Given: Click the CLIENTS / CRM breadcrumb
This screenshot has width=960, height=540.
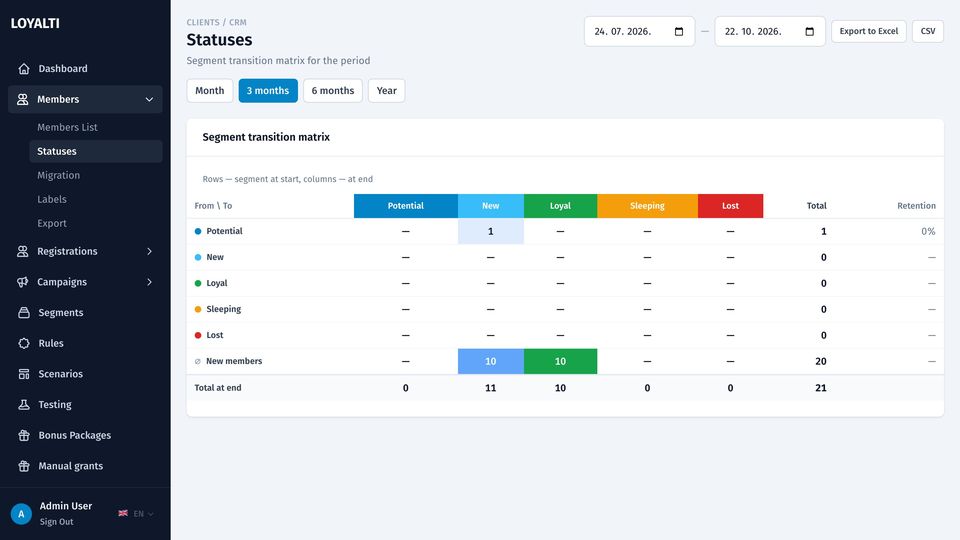Looking at the screenshot, I should pyautogui.click(x=217, y=22).
